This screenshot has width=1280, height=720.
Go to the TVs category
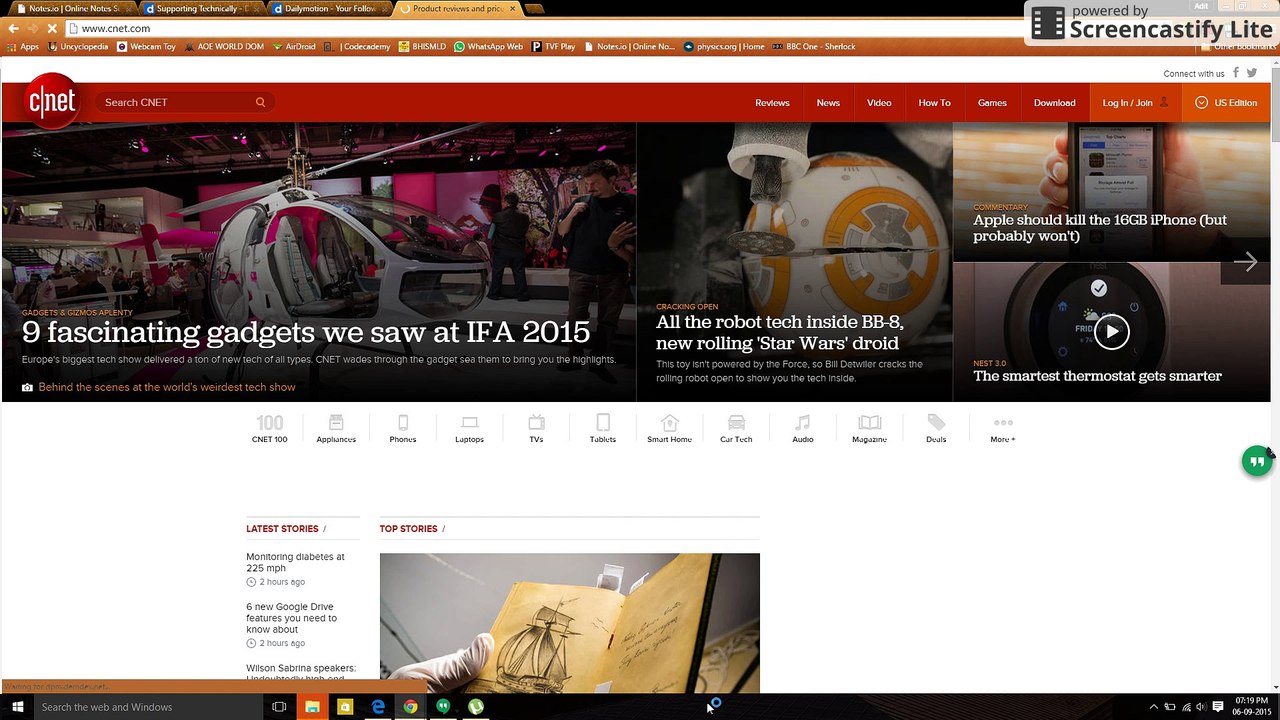pyautogui.click(x=536, y=429)
